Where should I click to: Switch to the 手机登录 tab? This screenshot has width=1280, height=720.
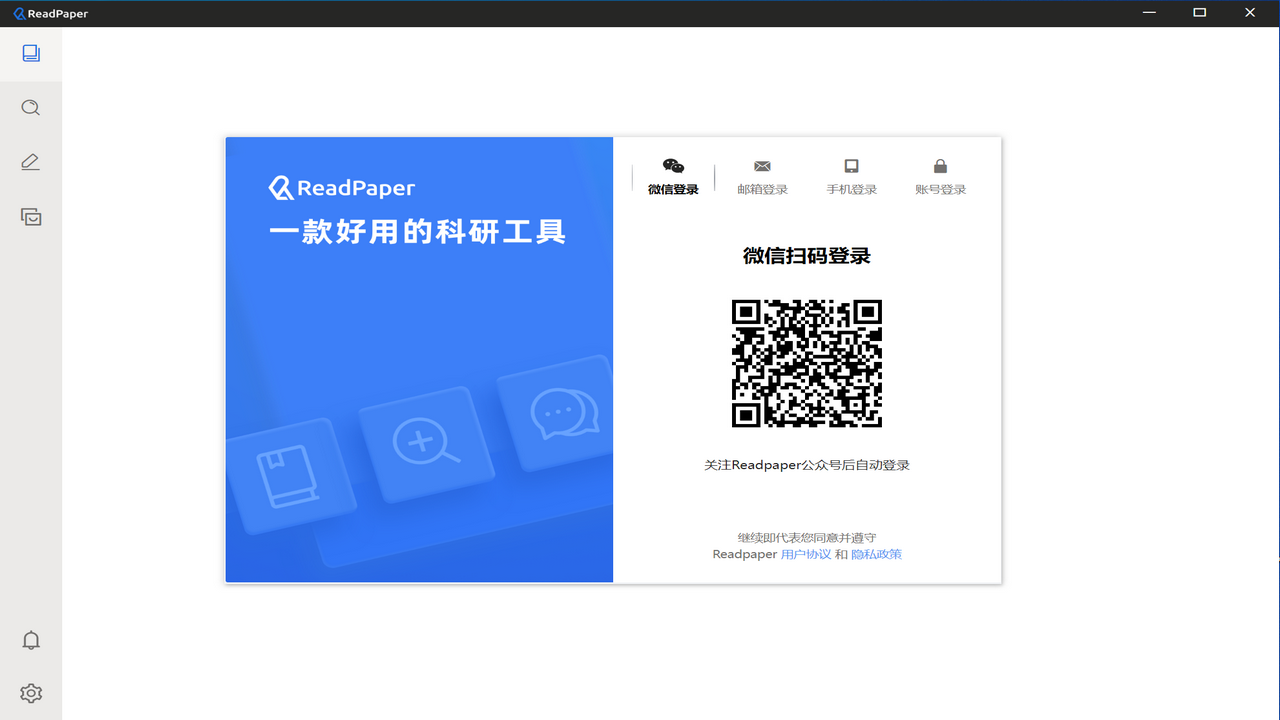click(851, 190)
